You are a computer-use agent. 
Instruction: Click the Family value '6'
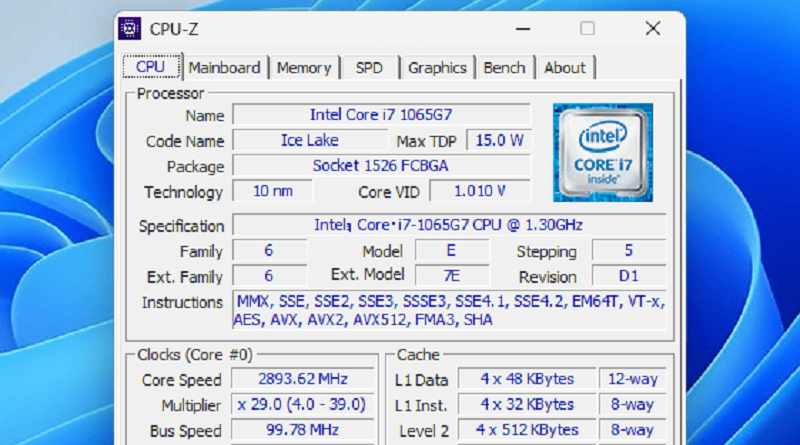[269, 251]
